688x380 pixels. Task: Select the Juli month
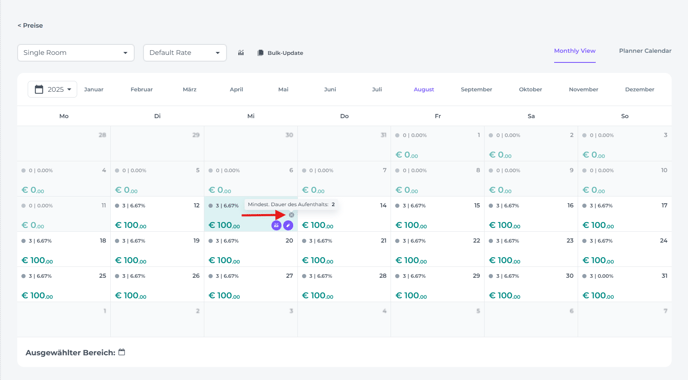coord(377,90)
